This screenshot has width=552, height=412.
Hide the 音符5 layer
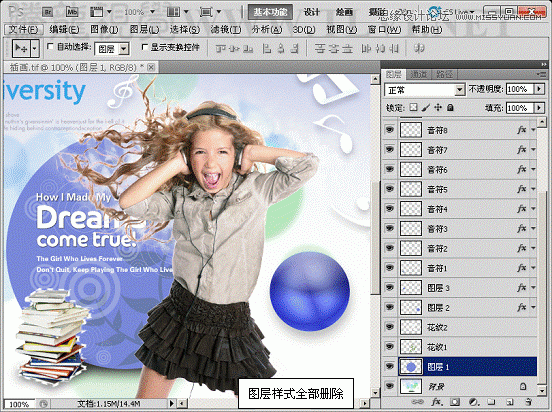(x=389, y=189)
